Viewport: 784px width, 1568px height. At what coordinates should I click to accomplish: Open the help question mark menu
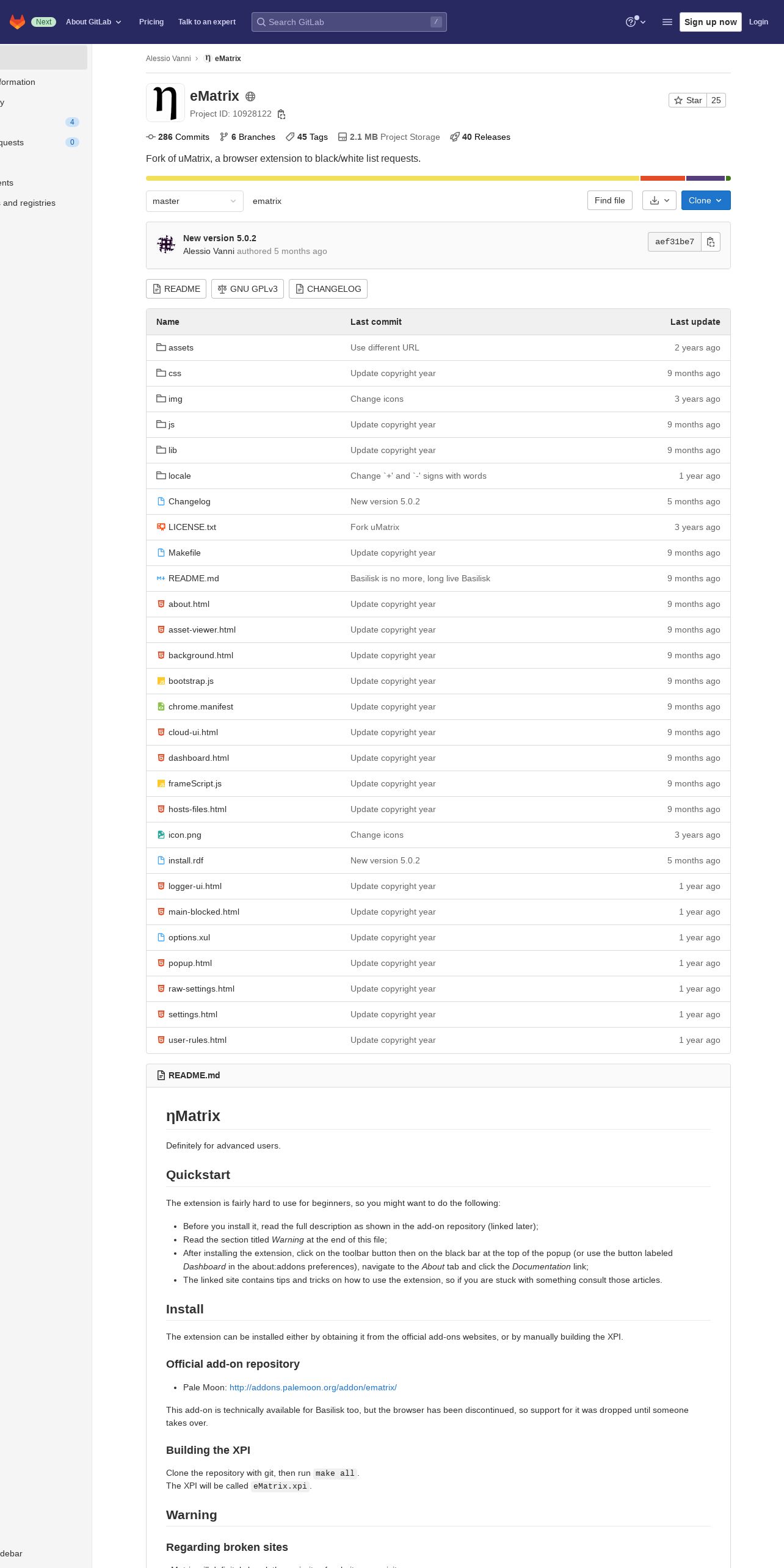tap(636, 22)
